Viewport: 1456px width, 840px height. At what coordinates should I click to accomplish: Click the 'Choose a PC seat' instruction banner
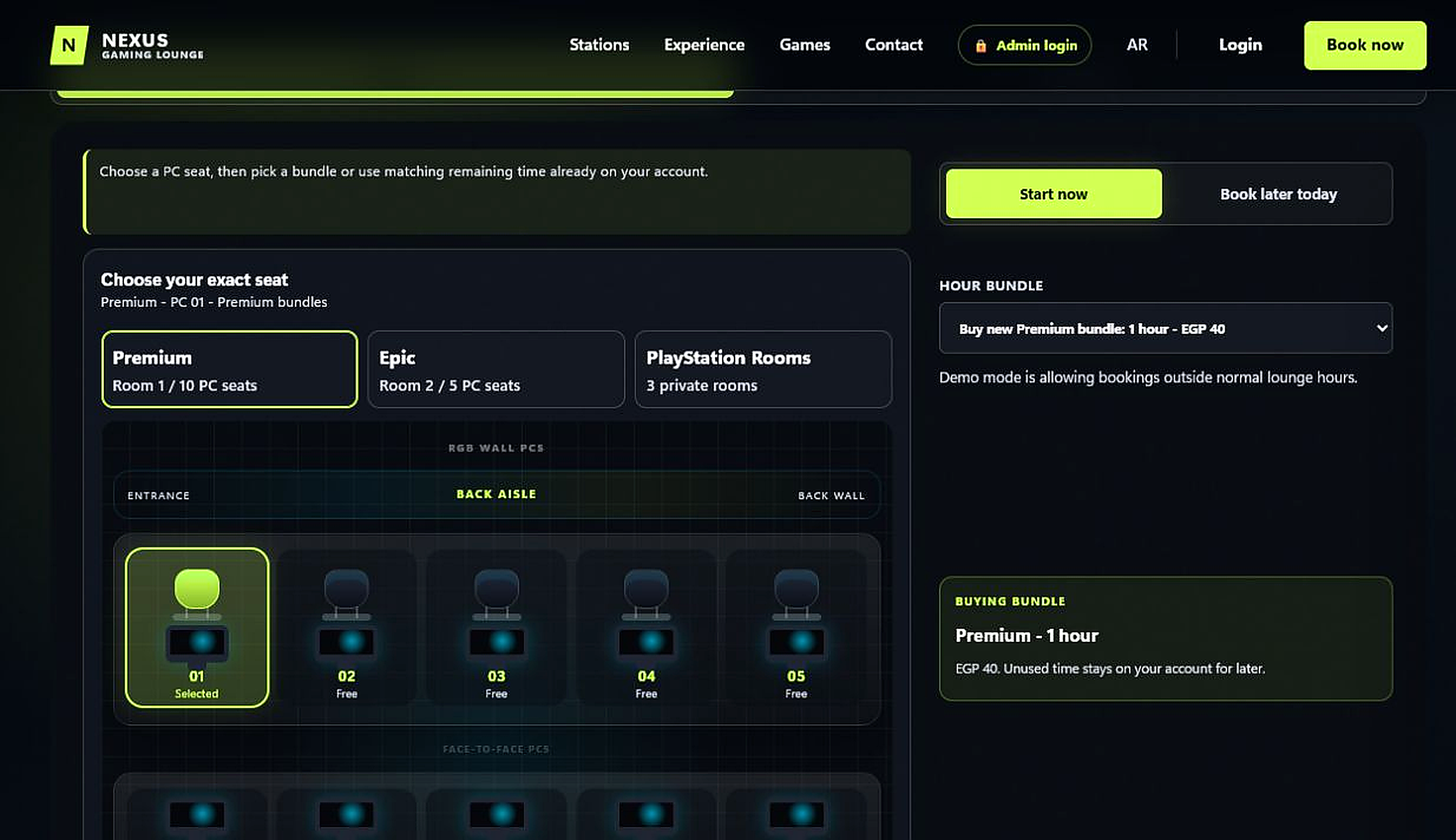coord(497,192)
